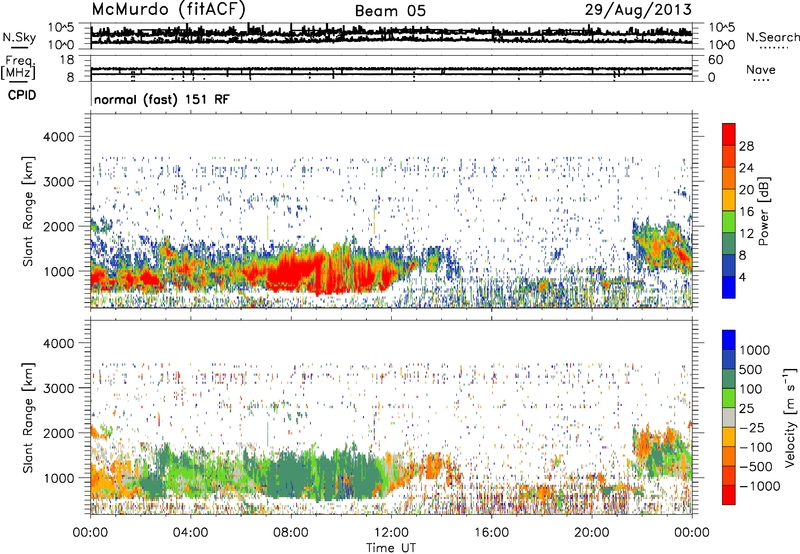Pick the dark green segment of velocity colorbar

tap(729, 379)
